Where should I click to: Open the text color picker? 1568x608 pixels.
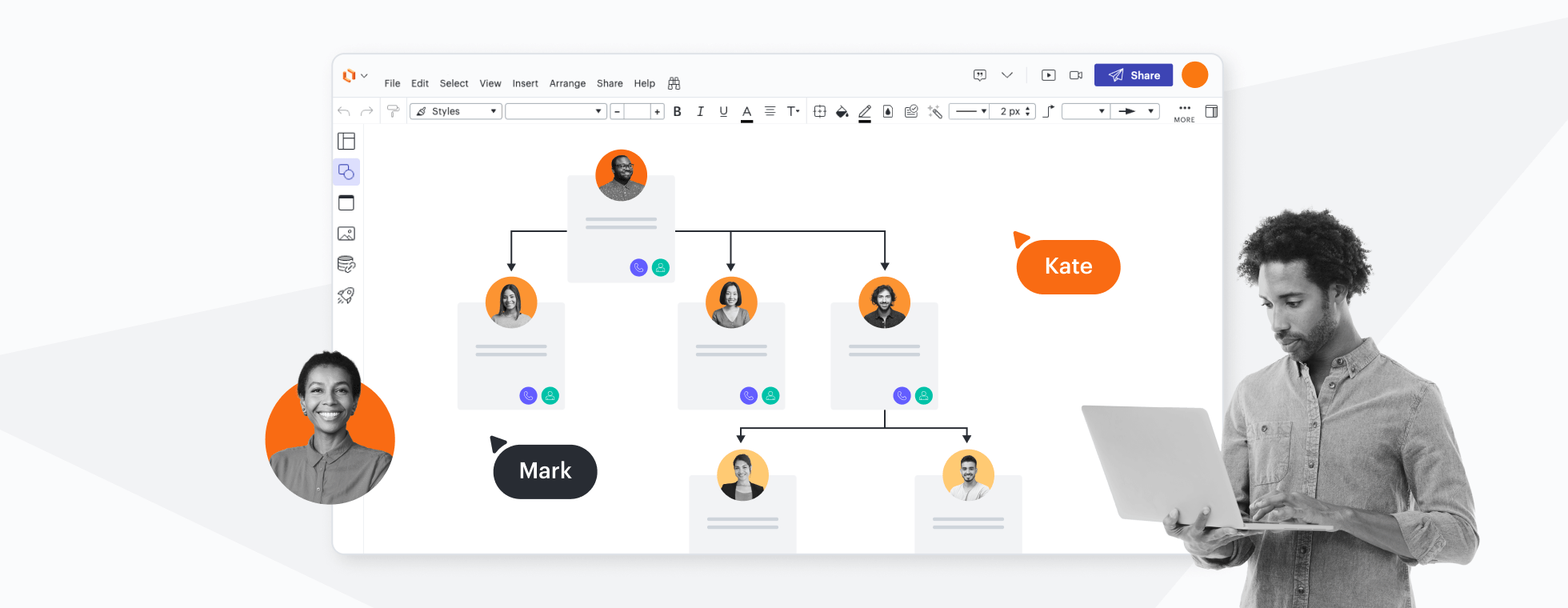click(746, 112)
